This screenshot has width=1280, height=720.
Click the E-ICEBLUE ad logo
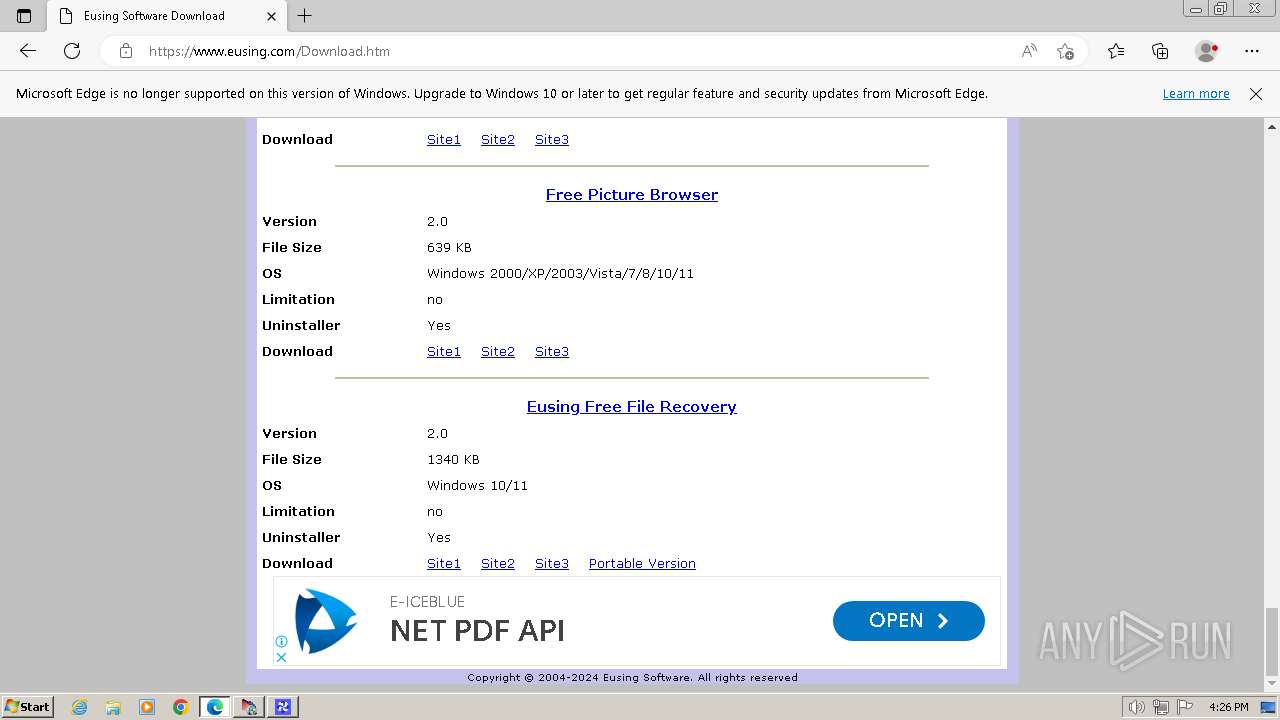coord(326,621)
